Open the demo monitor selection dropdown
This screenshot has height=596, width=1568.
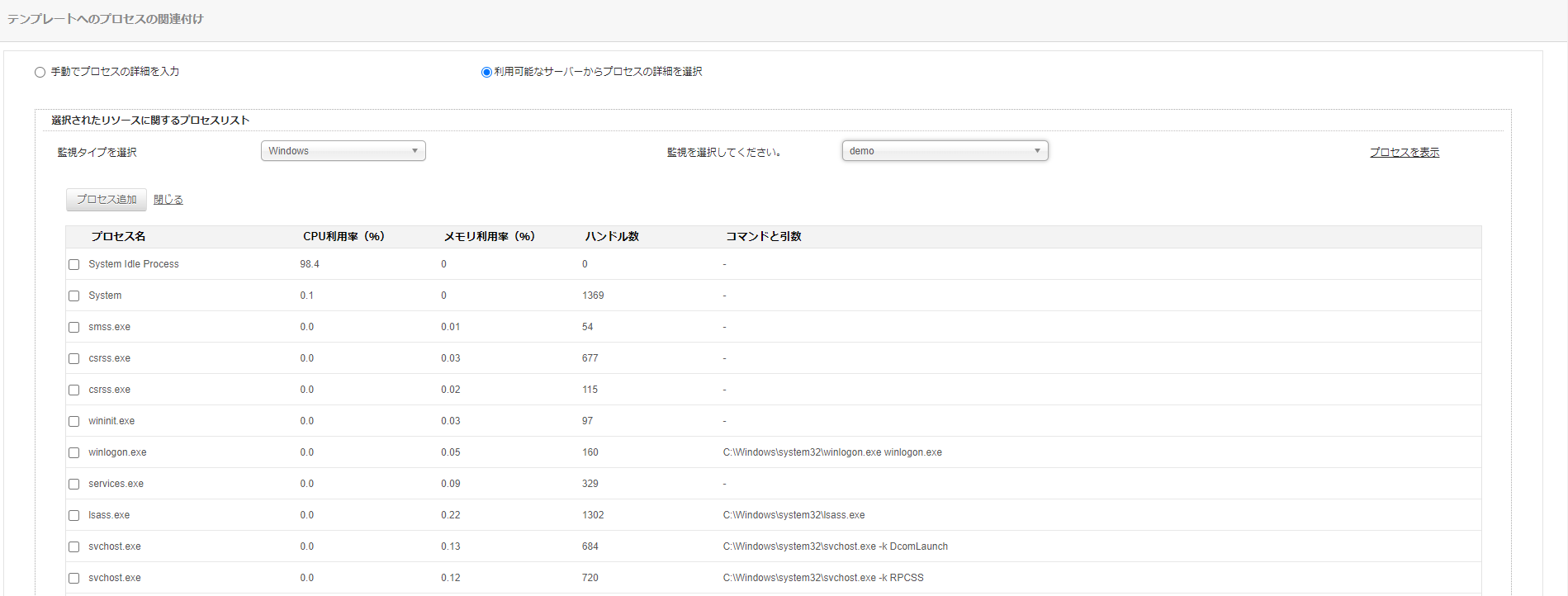[945, 151]
